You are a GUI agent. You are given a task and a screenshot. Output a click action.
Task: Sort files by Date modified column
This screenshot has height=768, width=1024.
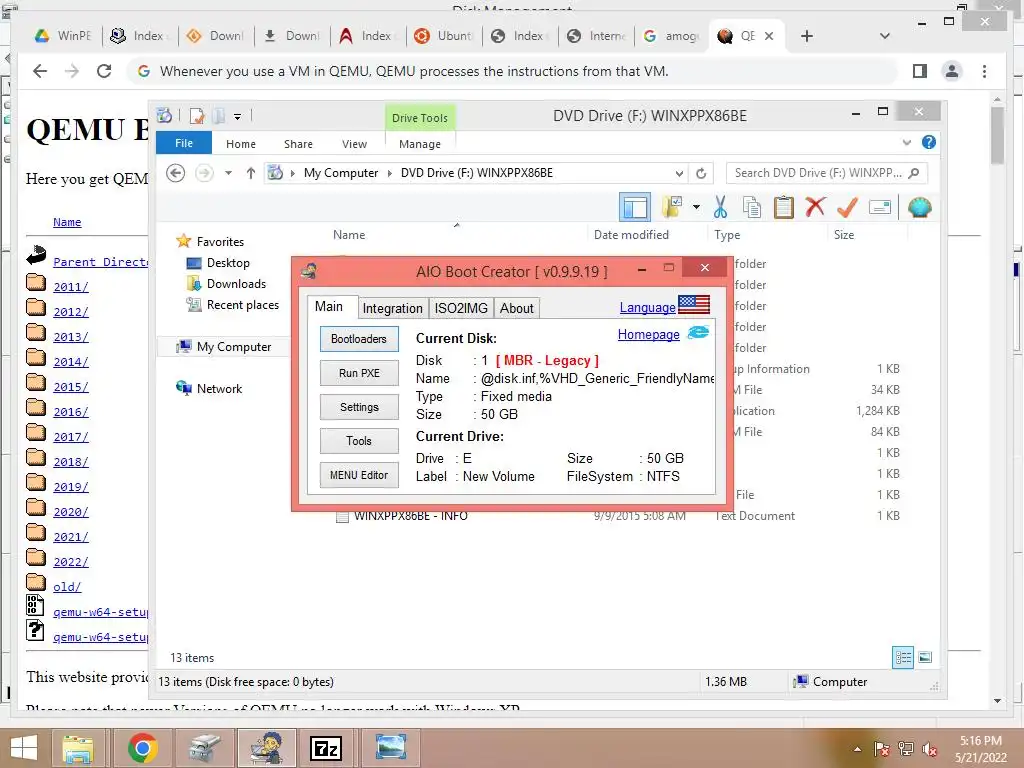[632, 235]
